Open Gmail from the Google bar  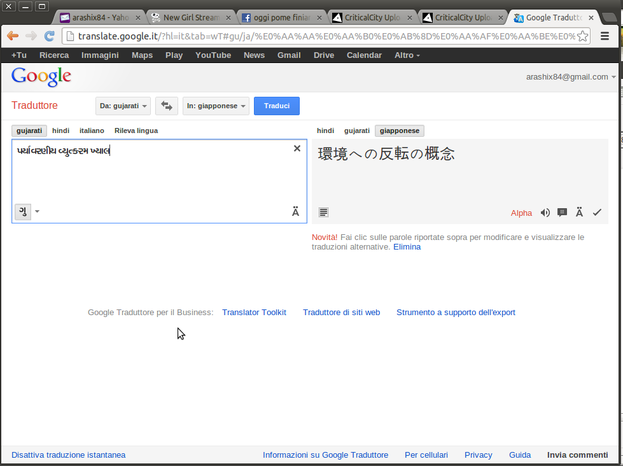click(289, 55)
